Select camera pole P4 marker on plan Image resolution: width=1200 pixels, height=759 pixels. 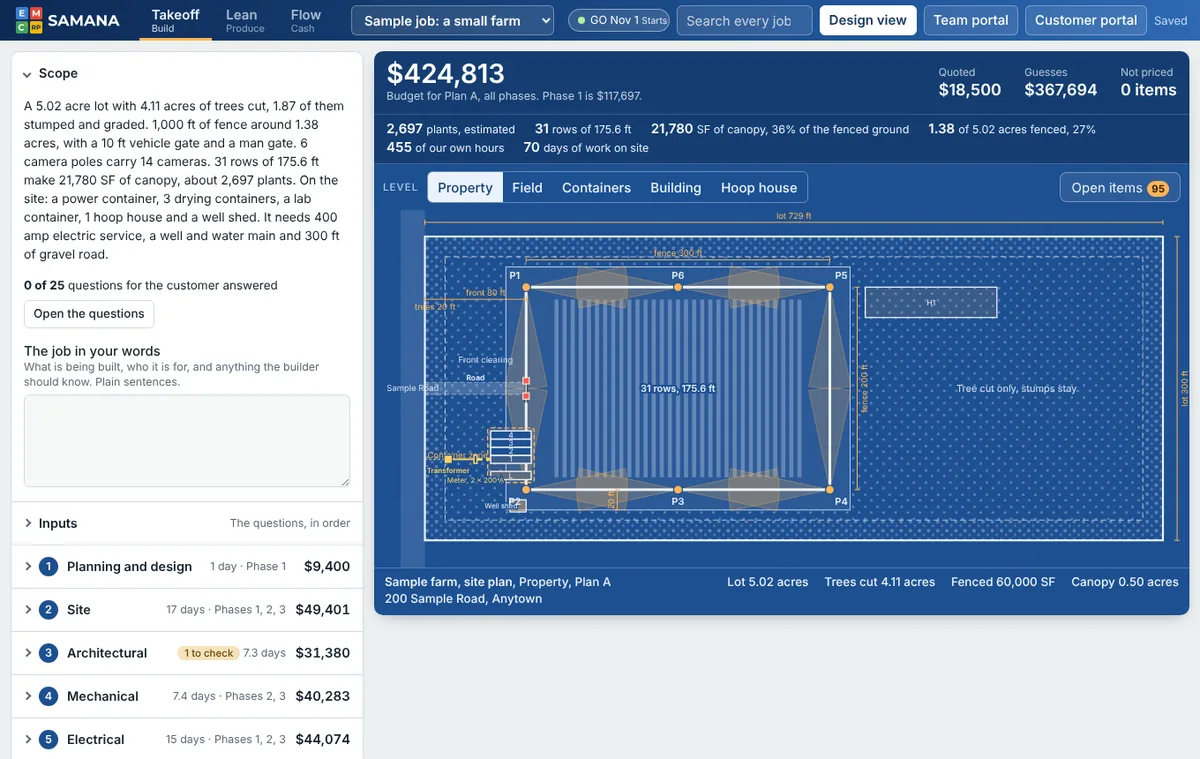[x=830, y=489]
